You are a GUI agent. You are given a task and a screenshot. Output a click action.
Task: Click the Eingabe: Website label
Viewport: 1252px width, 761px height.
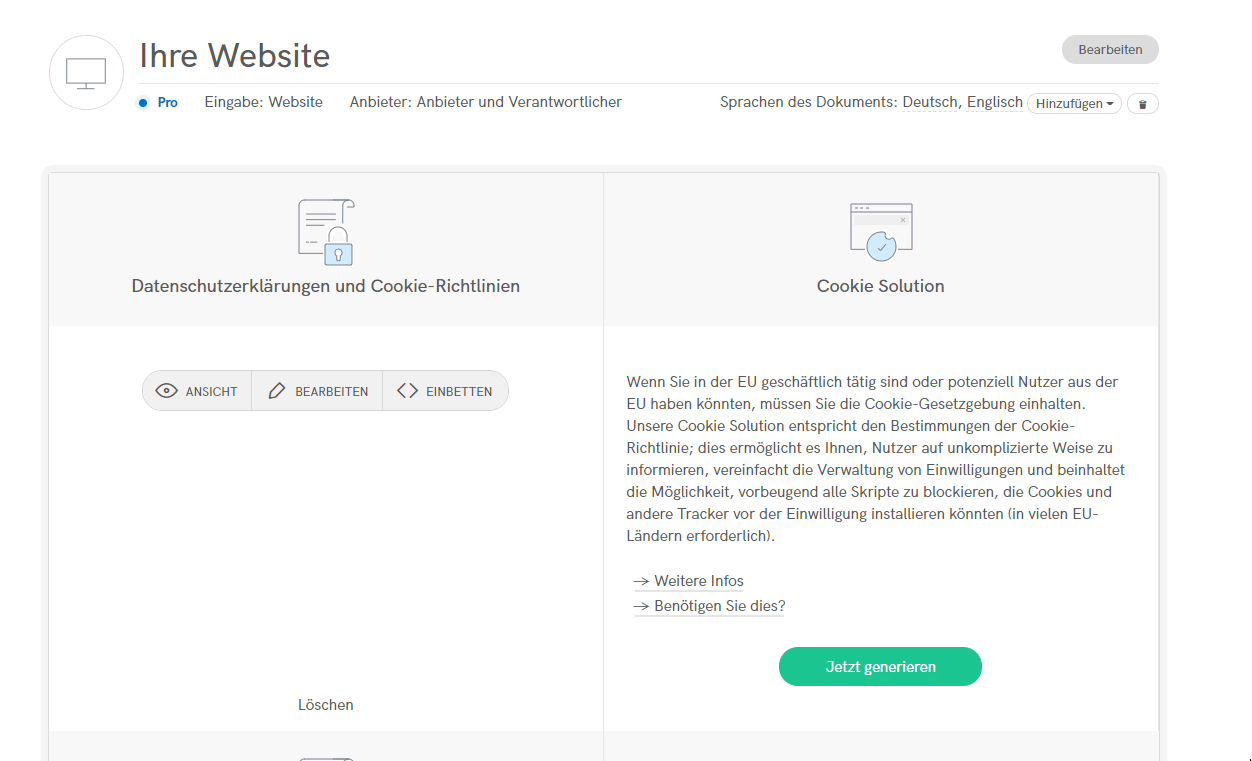click(x=264, y=102)
